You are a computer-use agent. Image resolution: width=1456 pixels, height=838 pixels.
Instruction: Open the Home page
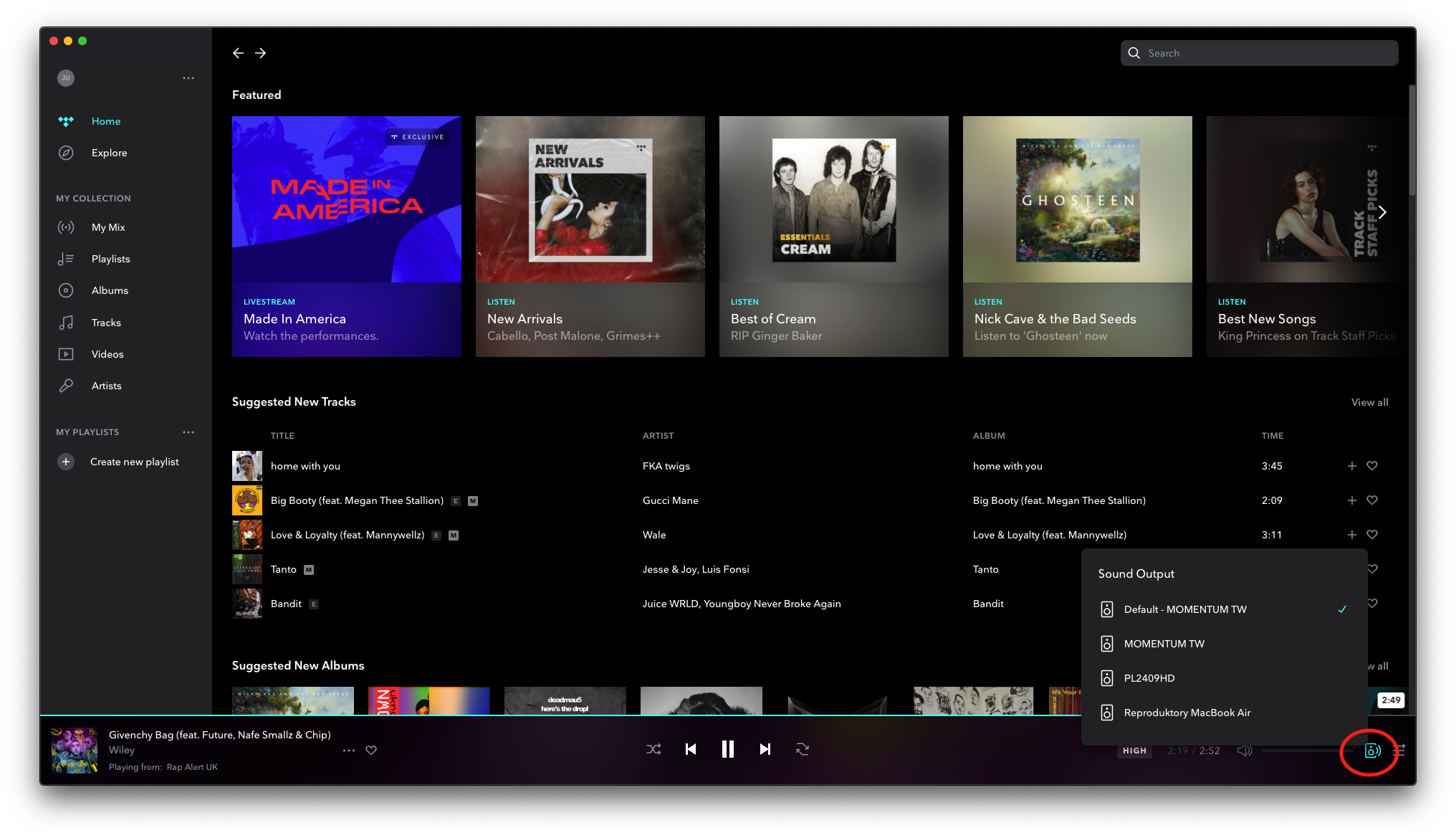coord(105,121)
